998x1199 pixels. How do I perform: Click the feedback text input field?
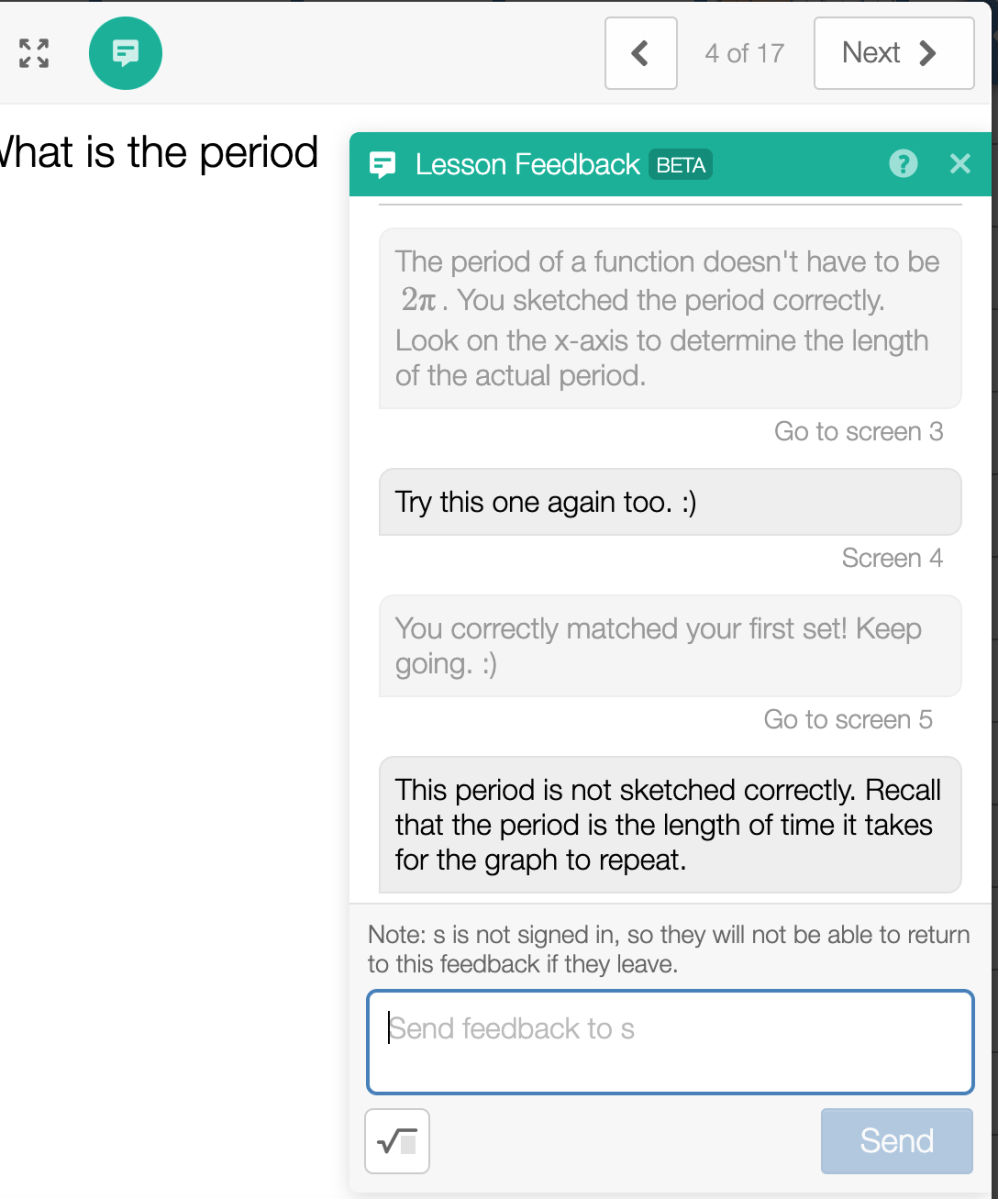point(670,1041)
